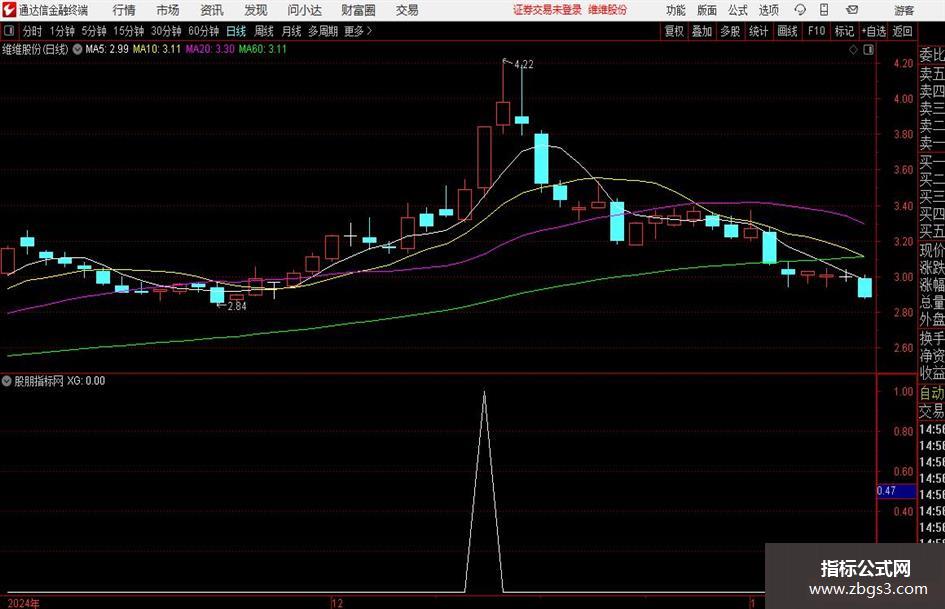Image resolution: width=945 pixels, height=609 pixels.
Task: Add stock with +自选 button
Action: point(874,31)
